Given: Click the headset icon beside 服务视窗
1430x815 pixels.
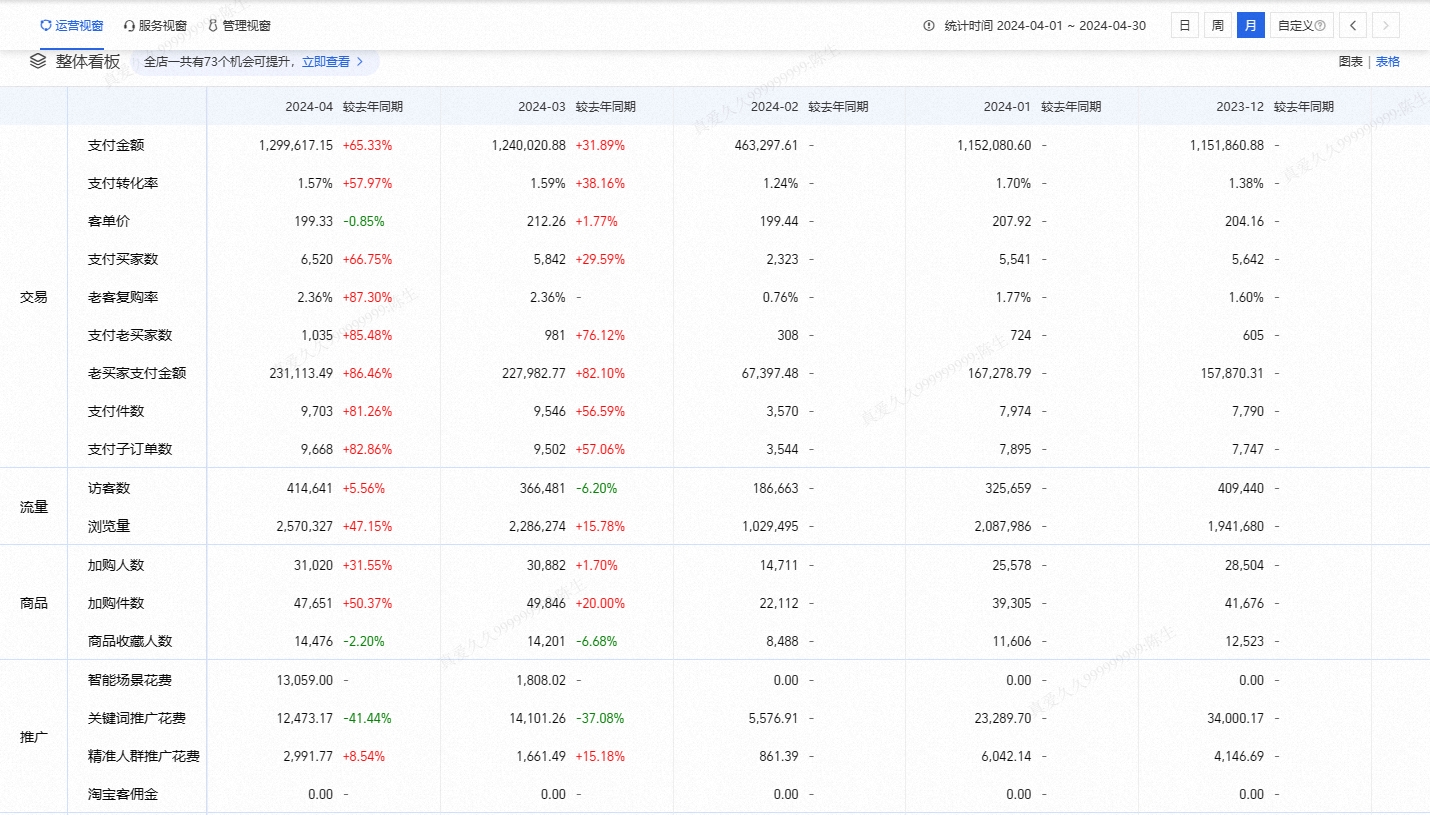Looking at the screenshot, I should pyautogui.click(x=129, y=26).
